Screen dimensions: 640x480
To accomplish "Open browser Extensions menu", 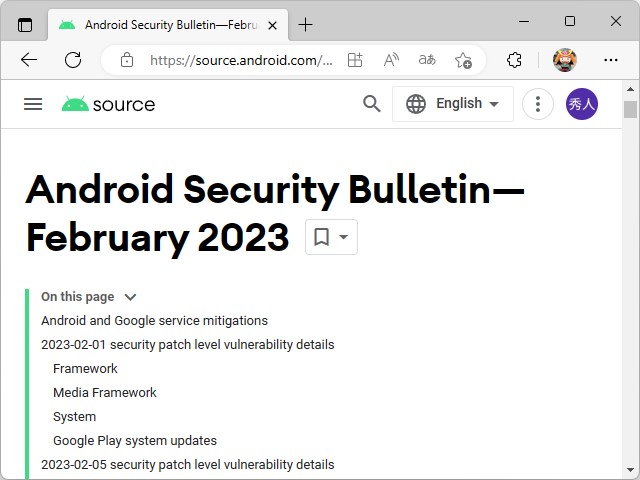I will coord(514,60).
